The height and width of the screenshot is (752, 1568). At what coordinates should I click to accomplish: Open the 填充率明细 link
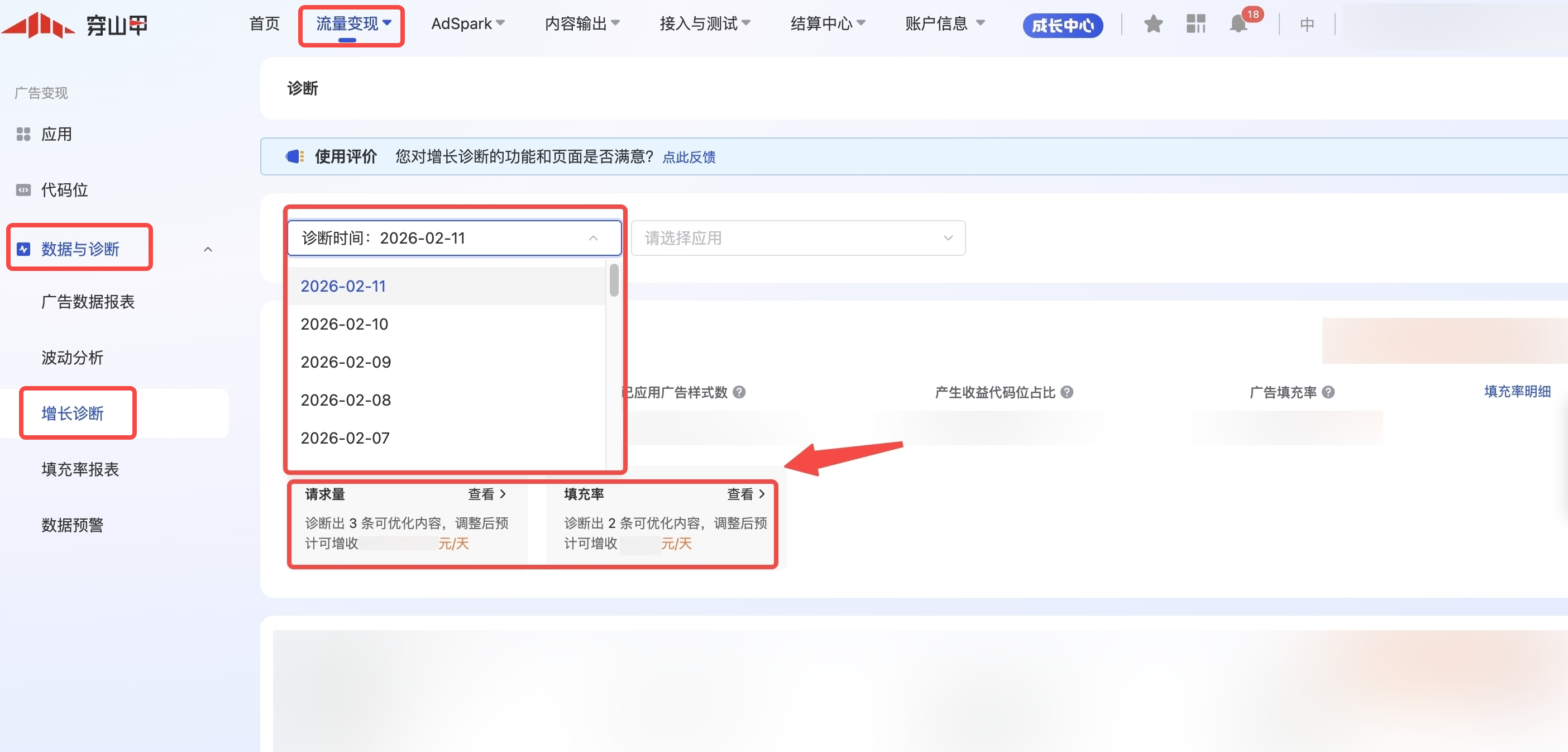[x=1516, y=392]
